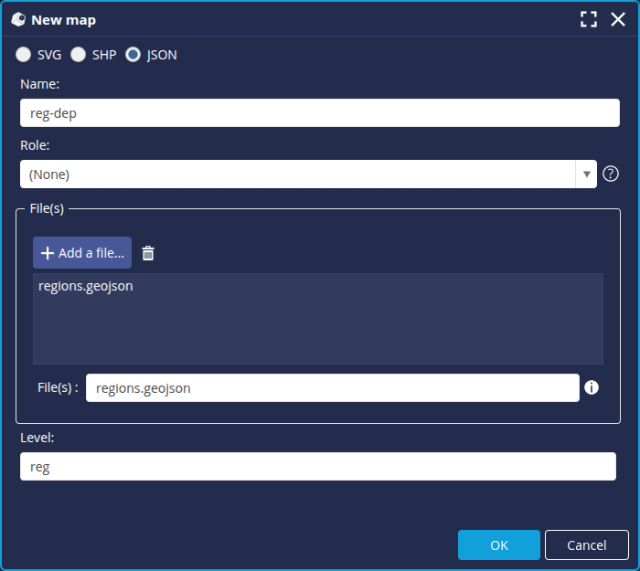The height and width of the screenshot is (571, 640).
Task: Select regions.geojson in the file list
Action: pyautogui.click(x=86, y=286)
